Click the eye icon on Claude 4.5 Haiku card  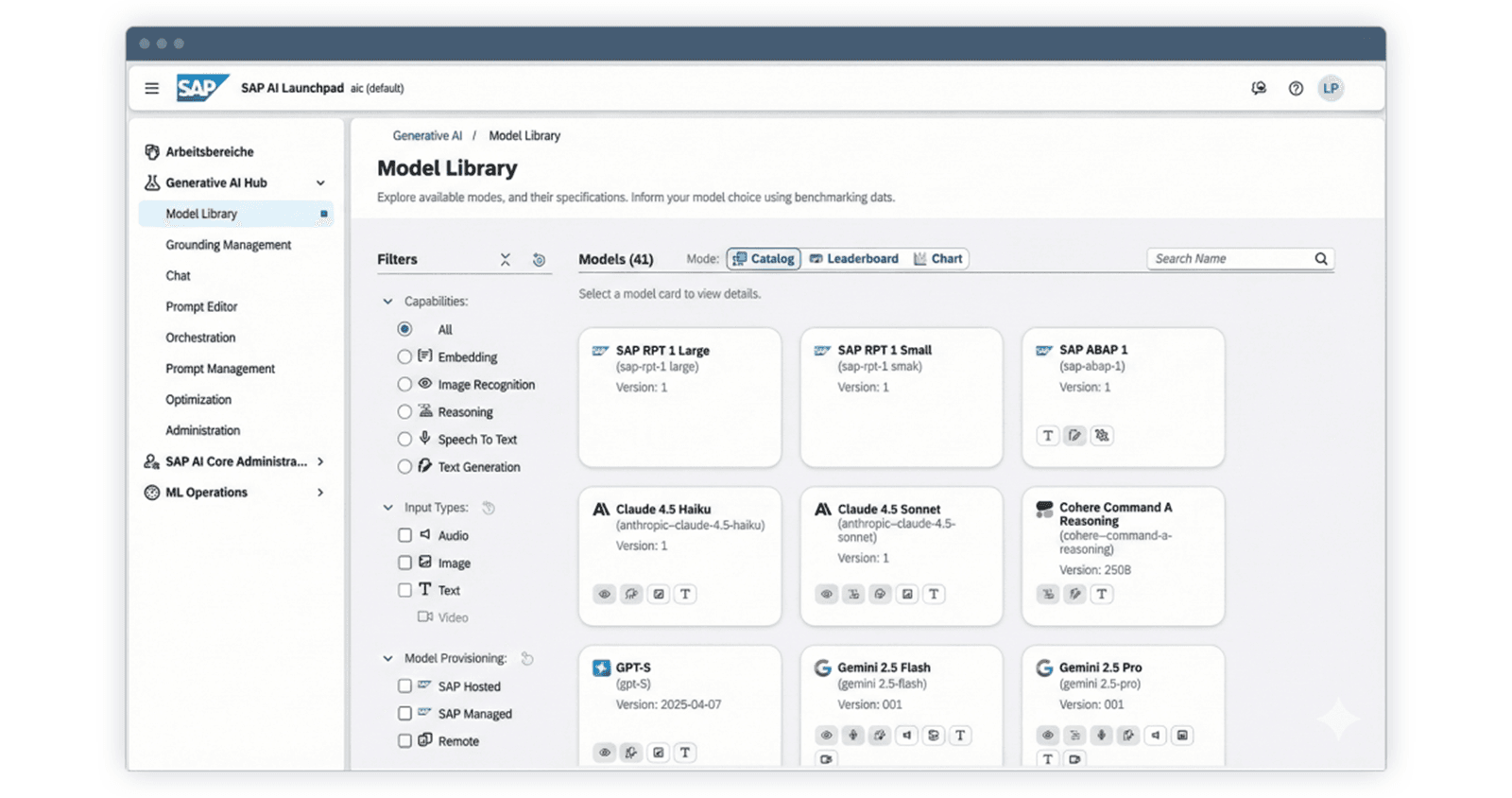604,594
